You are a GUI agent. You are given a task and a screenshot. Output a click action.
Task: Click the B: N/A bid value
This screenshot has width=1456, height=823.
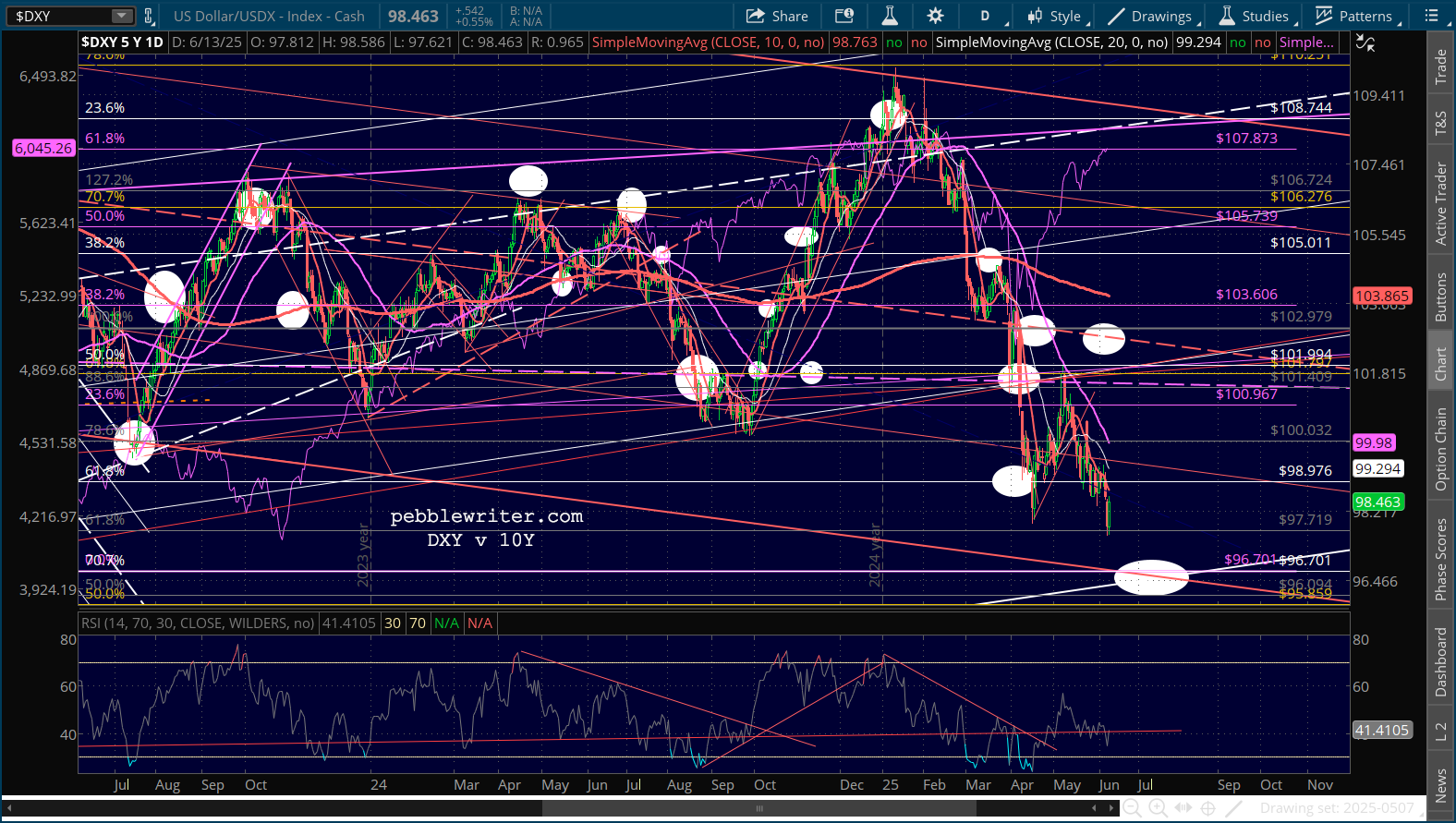pyautogui.click(x=526, y=11)
